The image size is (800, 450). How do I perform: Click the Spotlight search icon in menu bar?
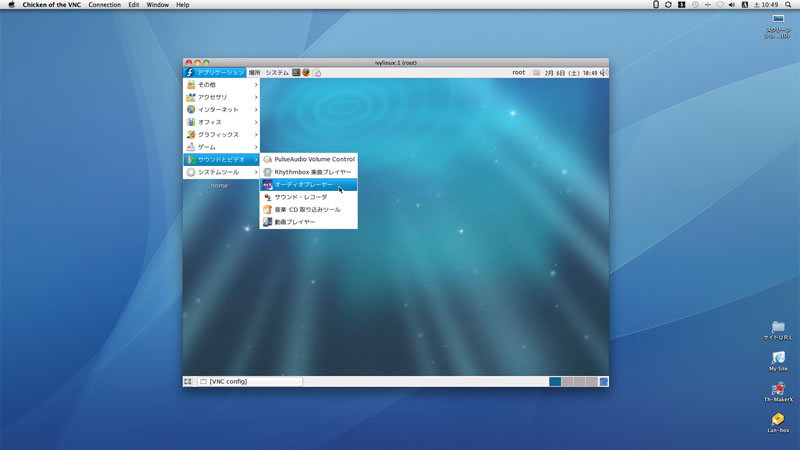(789, 5)
